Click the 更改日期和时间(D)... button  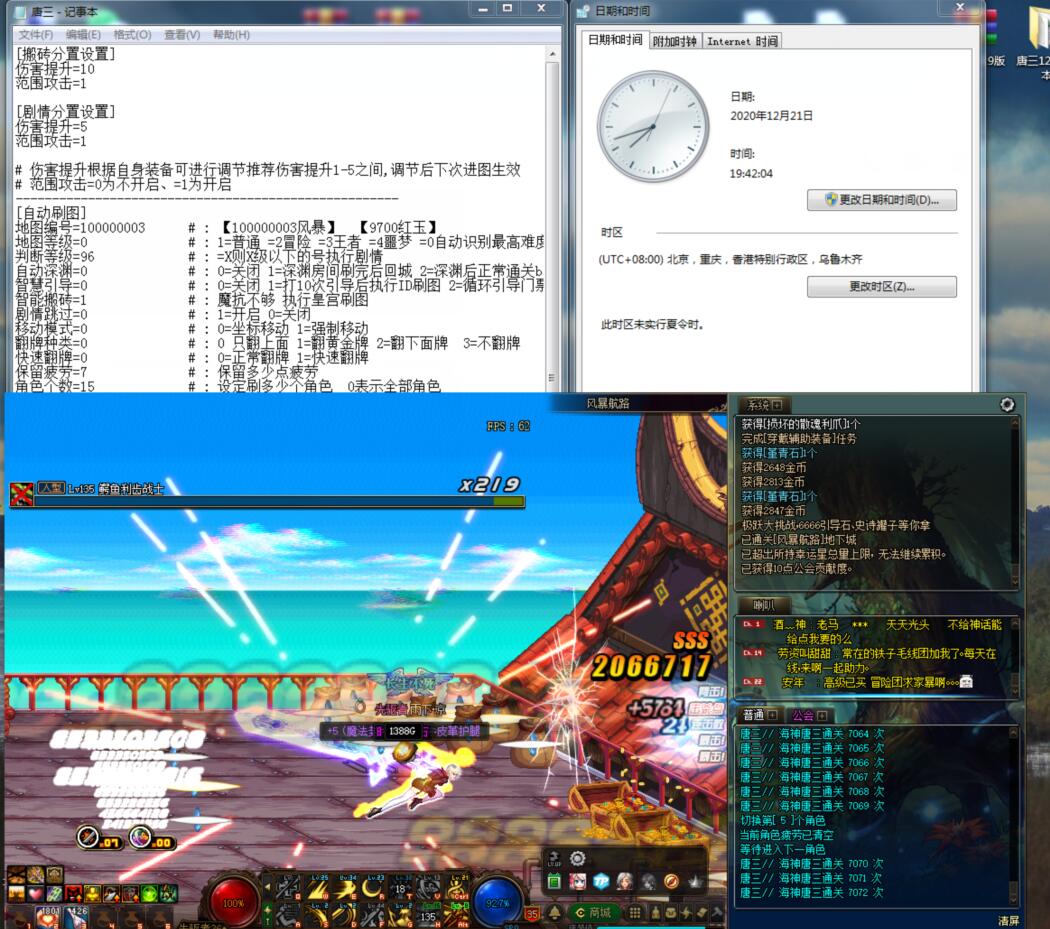tap(881, 200)
